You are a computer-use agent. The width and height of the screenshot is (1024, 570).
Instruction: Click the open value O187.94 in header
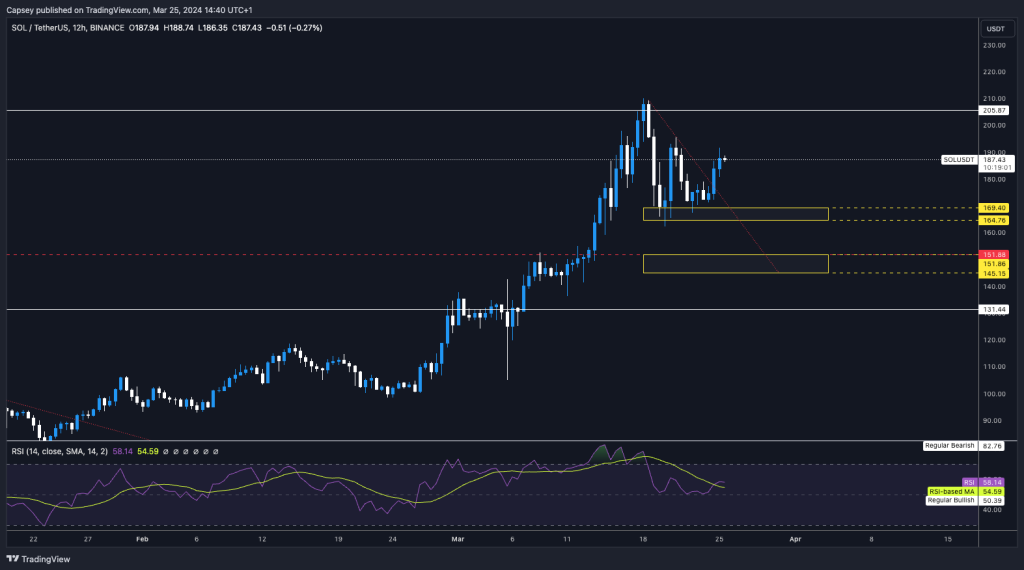coord(144,28)
